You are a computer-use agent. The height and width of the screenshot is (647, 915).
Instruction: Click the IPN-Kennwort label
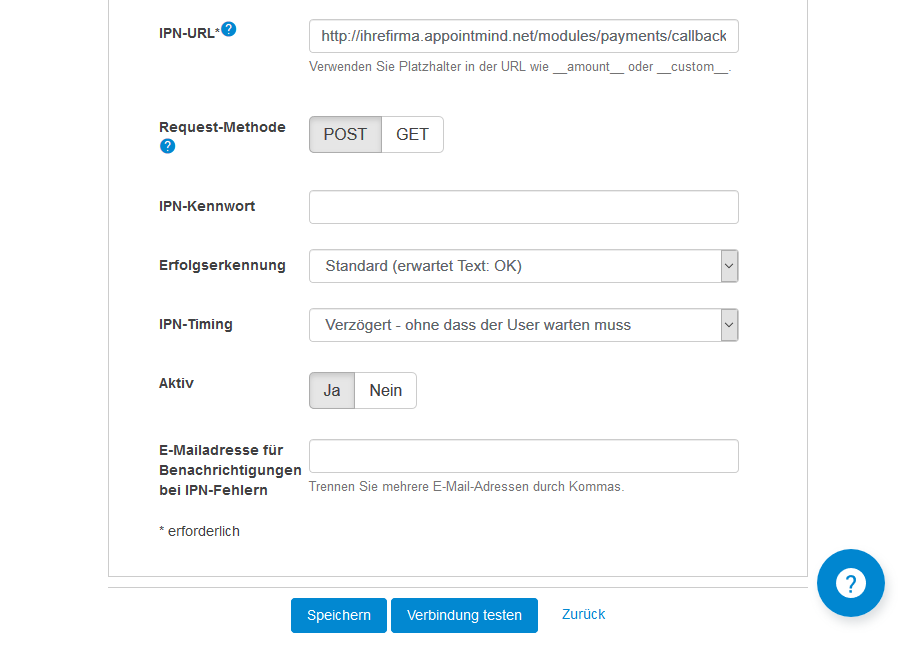coord(207,206)
